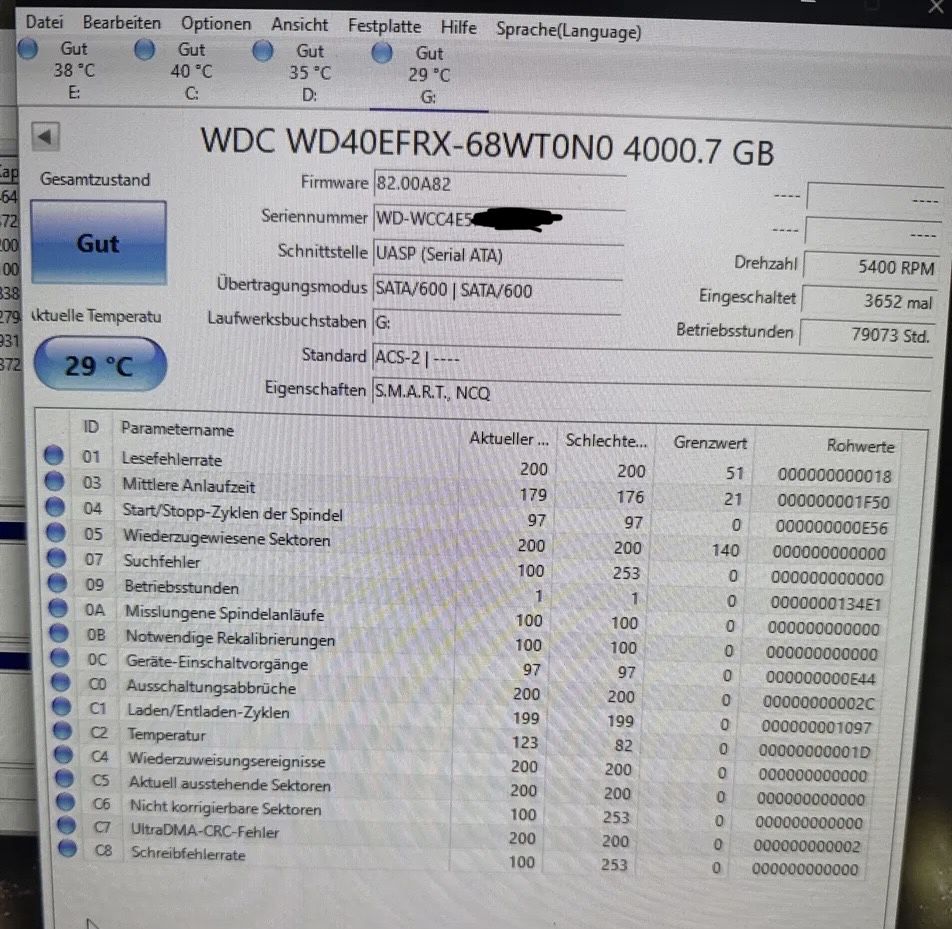
Task: Click the Gut health status button
Action: (98, 243)
